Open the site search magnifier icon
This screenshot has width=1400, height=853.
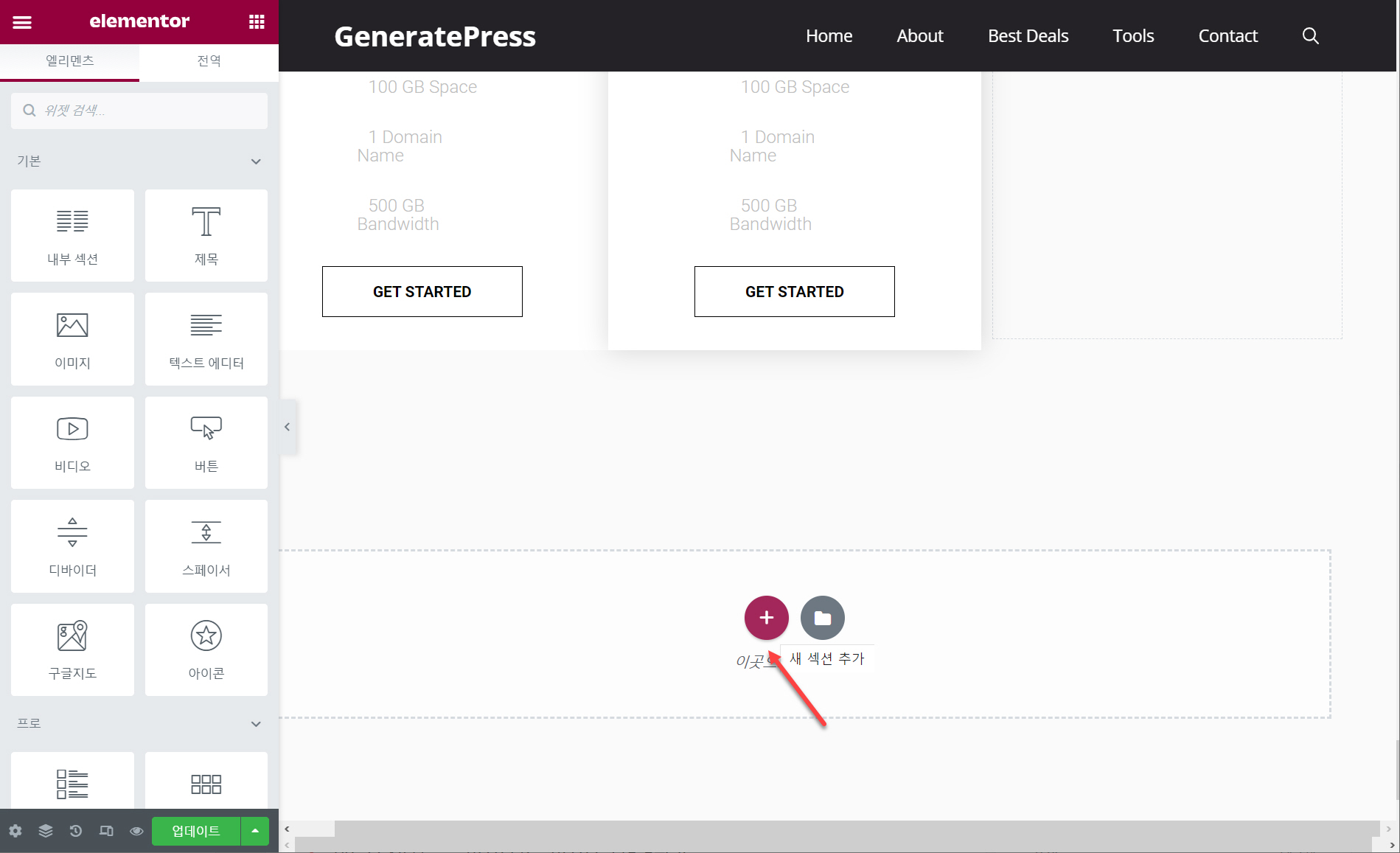(1310, 36)
